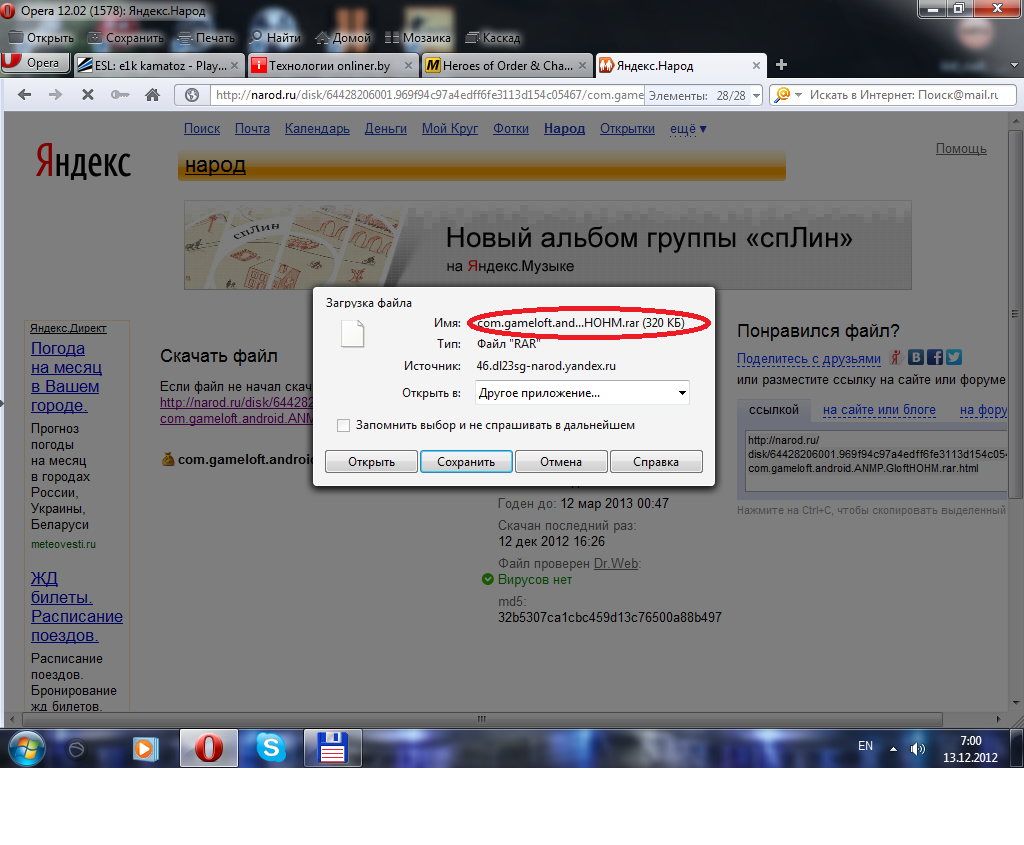This screenshot has height=845, width=1024.
Task: Close the Технологии onliner.by tab
Action: tap(408, 65)
